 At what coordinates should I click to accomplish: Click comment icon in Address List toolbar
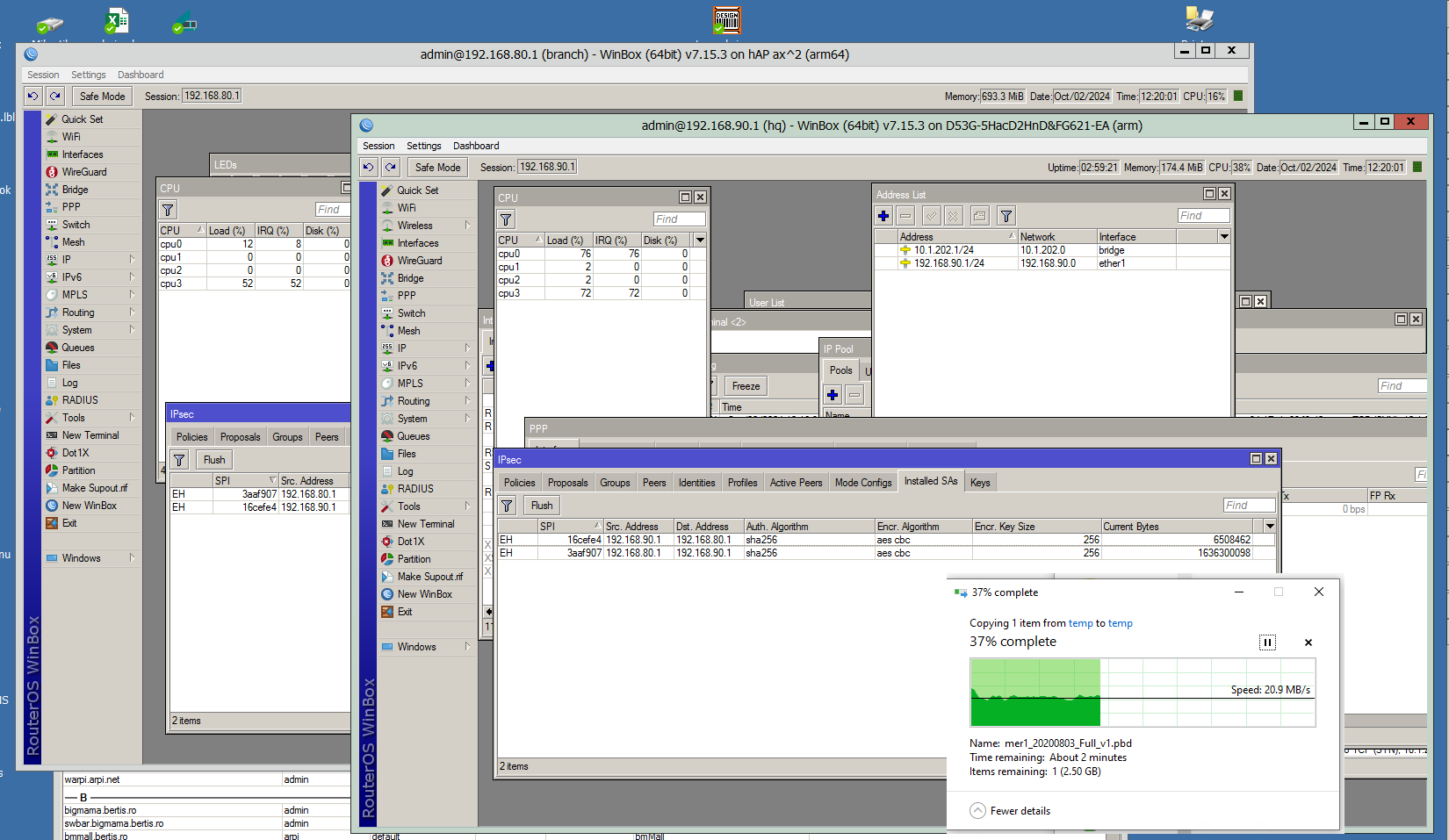tap(980, 215)
